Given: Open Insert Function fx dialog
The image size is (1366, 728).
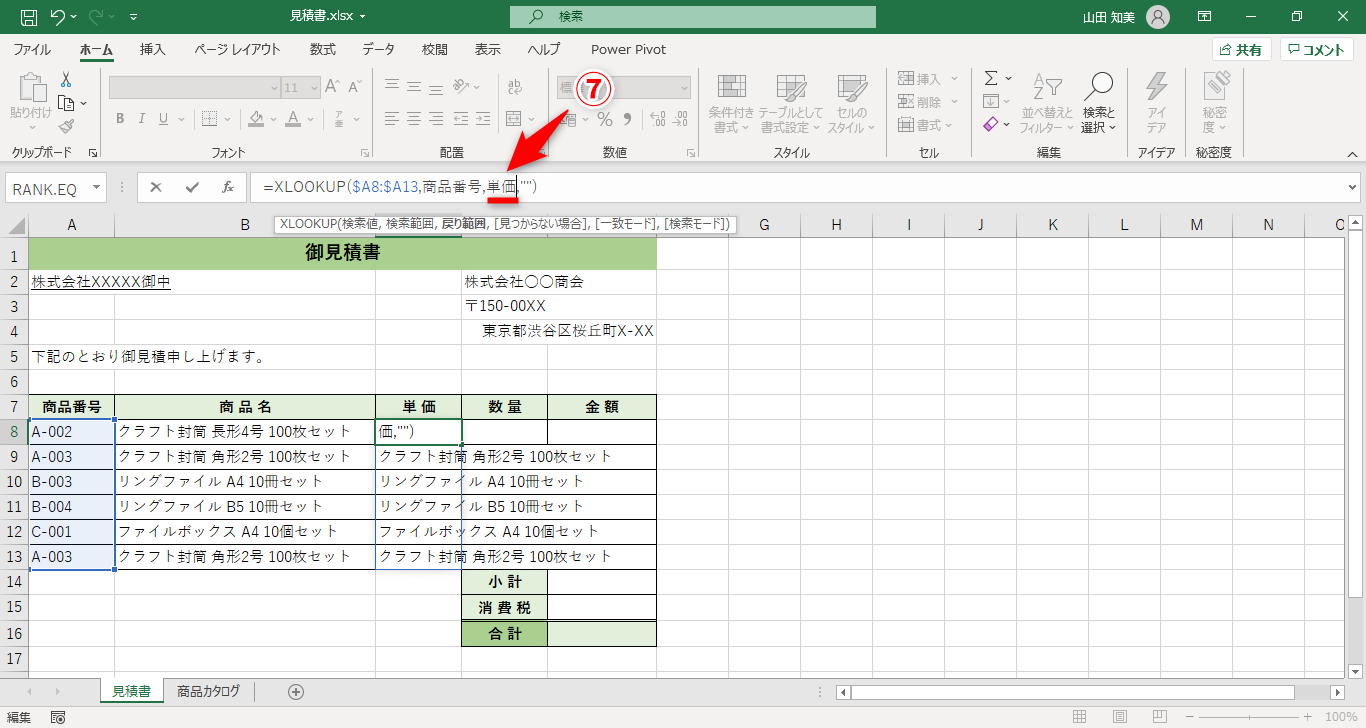Looking at the screenshot, I should pyautogui.click(x=227, y=187).
